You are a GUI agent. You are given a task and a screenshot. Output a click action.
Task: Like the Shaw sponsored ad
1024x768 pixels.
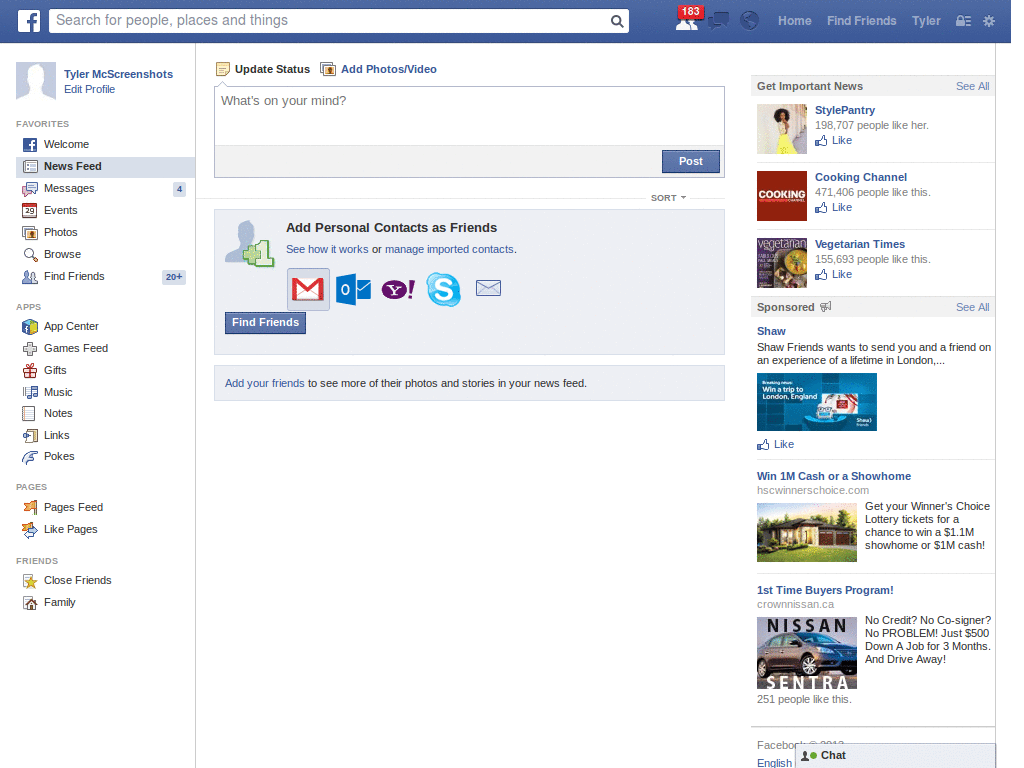click(775, 445)
